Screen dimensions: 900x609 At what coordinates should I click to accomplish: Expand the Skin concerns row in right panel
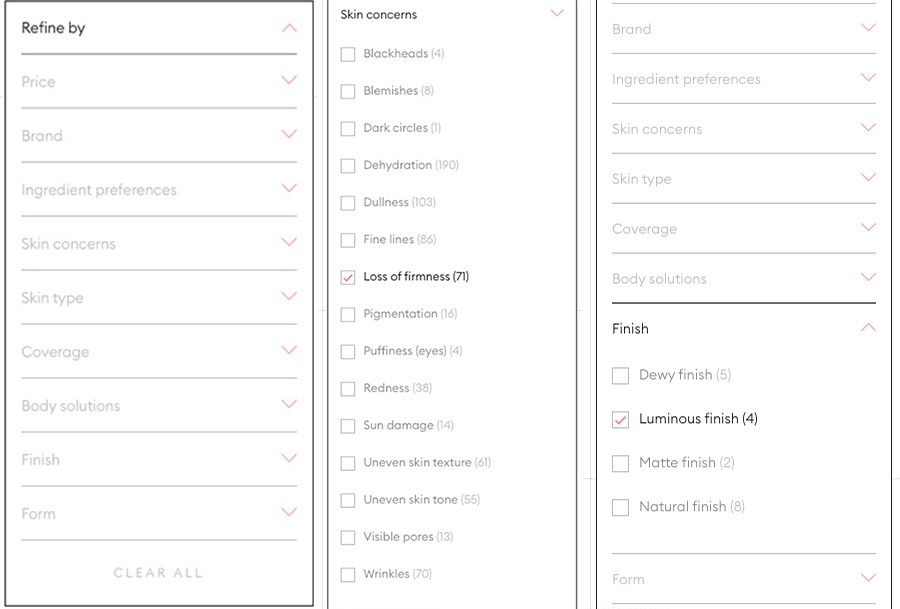click(x=744, y=129)
